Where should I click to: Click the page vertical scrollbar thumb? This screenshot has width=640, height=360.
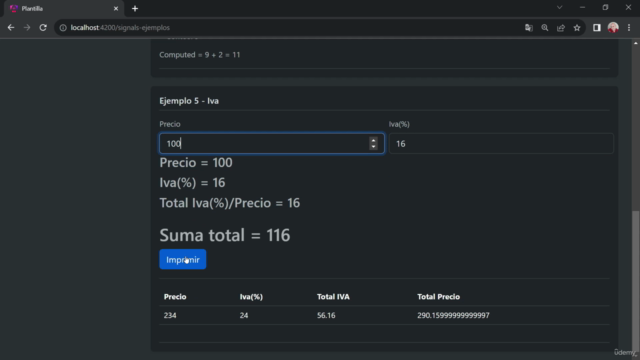point(636,280)
